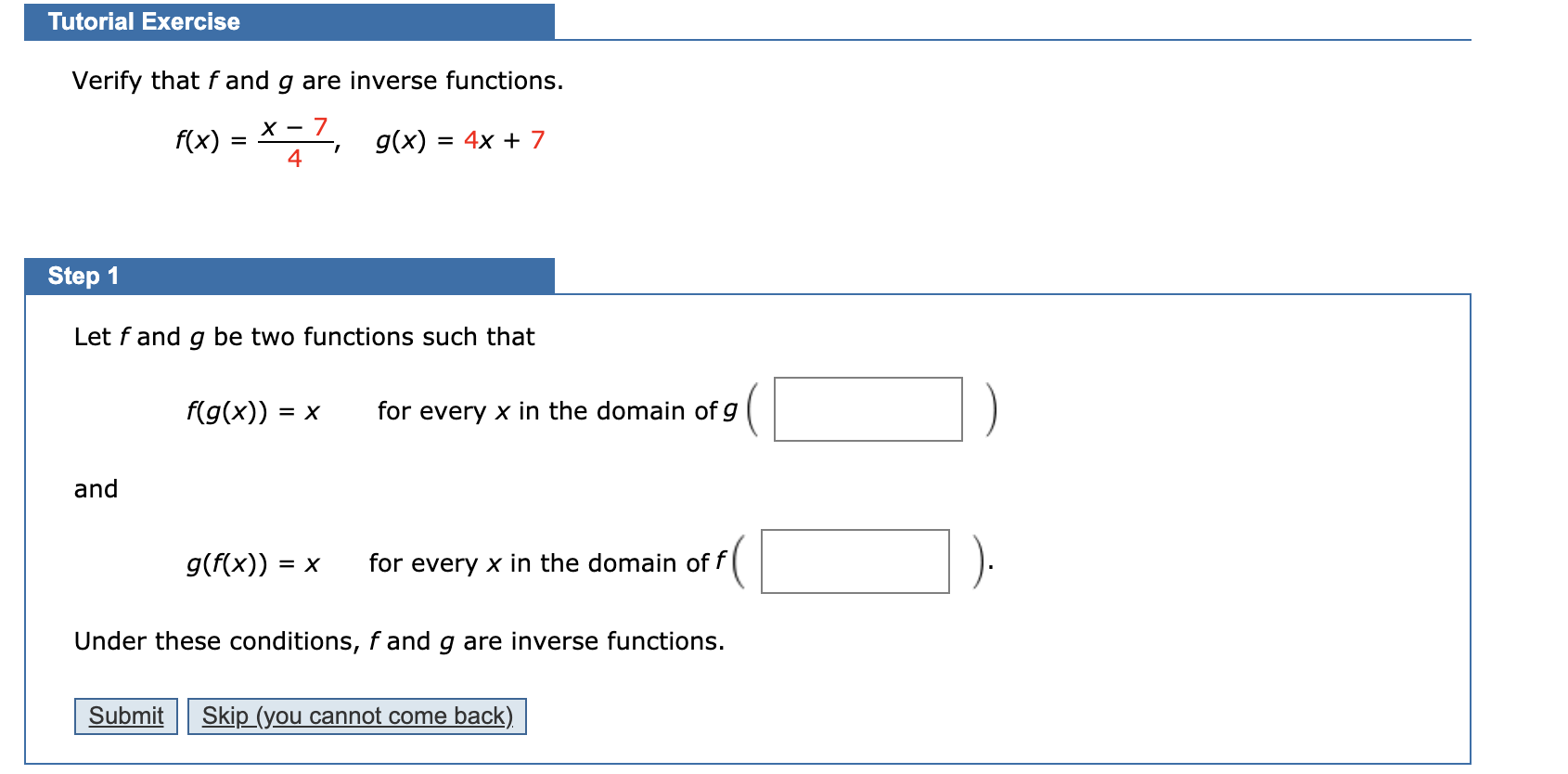Click the sentence 'Let f and g be two functions such that'
This screenshot has width=1568, height=774.
click(303, 336)
